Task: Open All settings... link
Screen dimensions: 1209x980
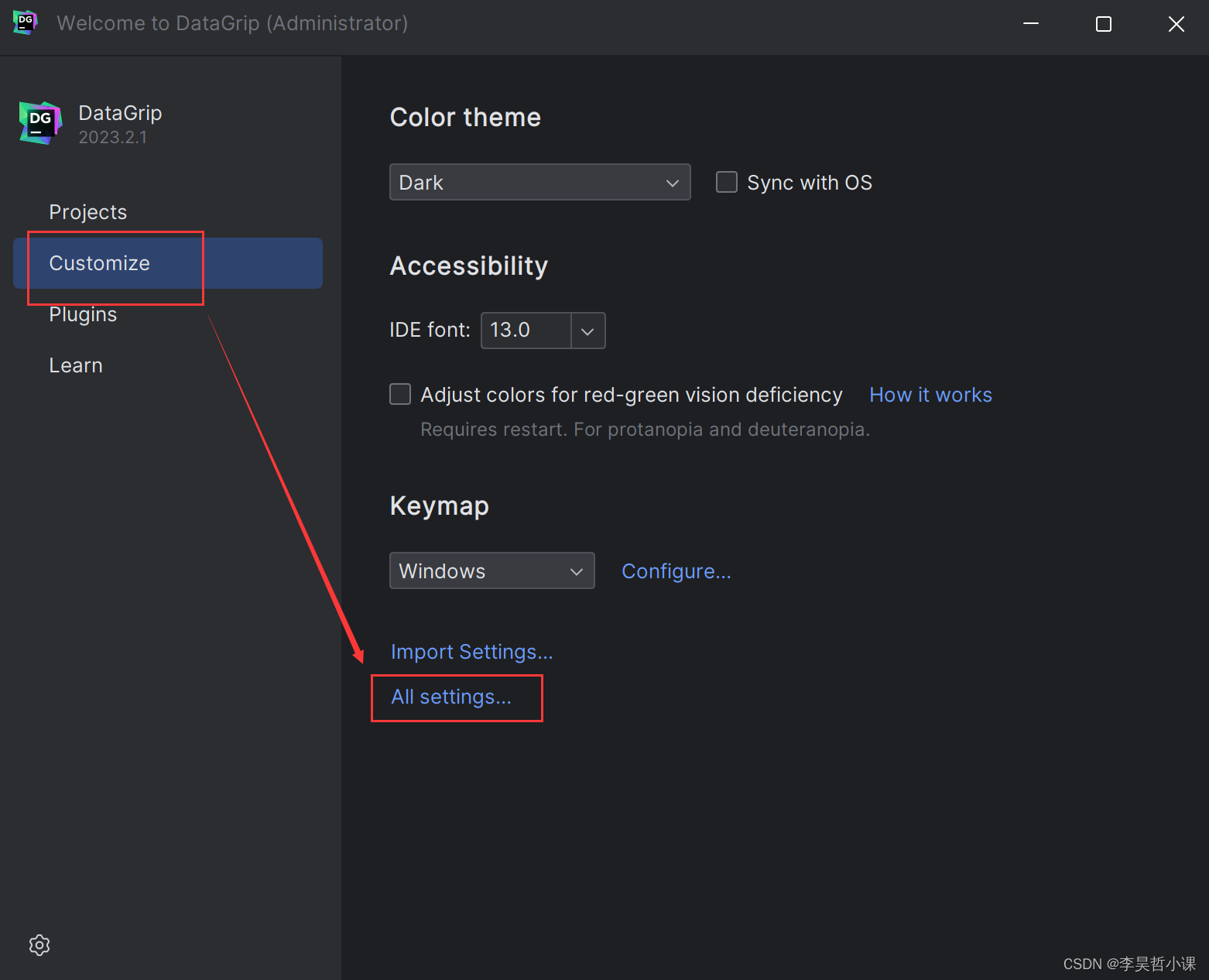Action: (x=450, y=697)
